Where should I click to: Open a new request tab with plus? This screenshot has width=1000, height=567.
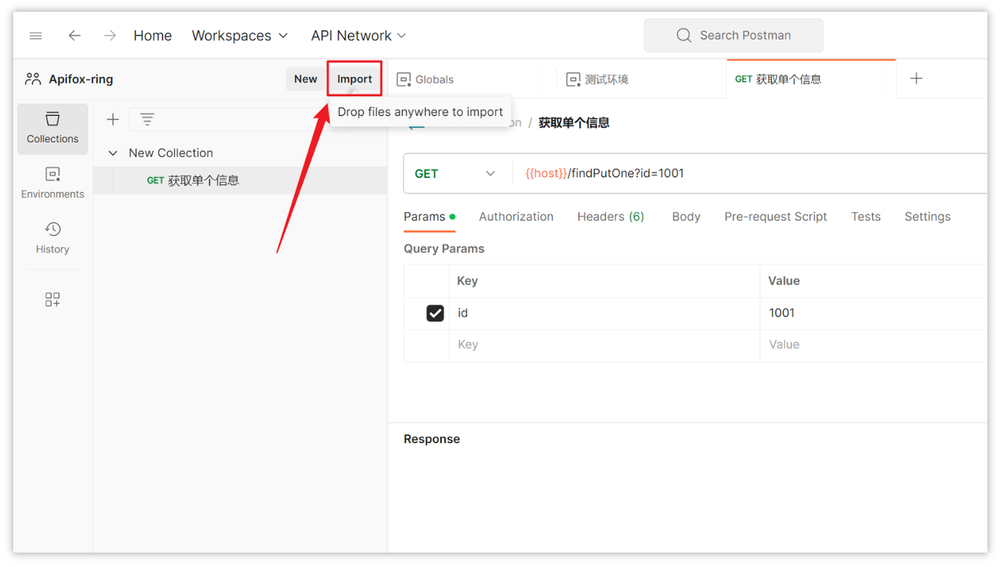click(x=916, y=79)
